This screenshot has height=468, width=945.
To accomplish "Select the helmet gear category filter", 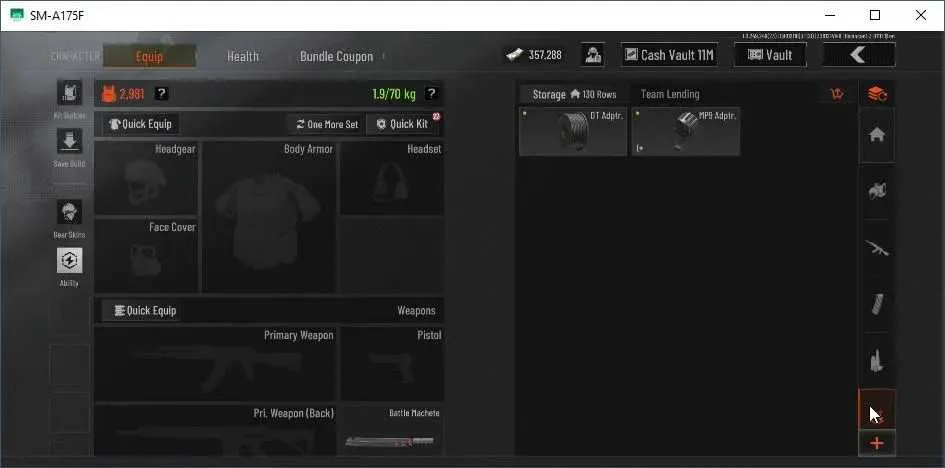I will coord(877,192).
